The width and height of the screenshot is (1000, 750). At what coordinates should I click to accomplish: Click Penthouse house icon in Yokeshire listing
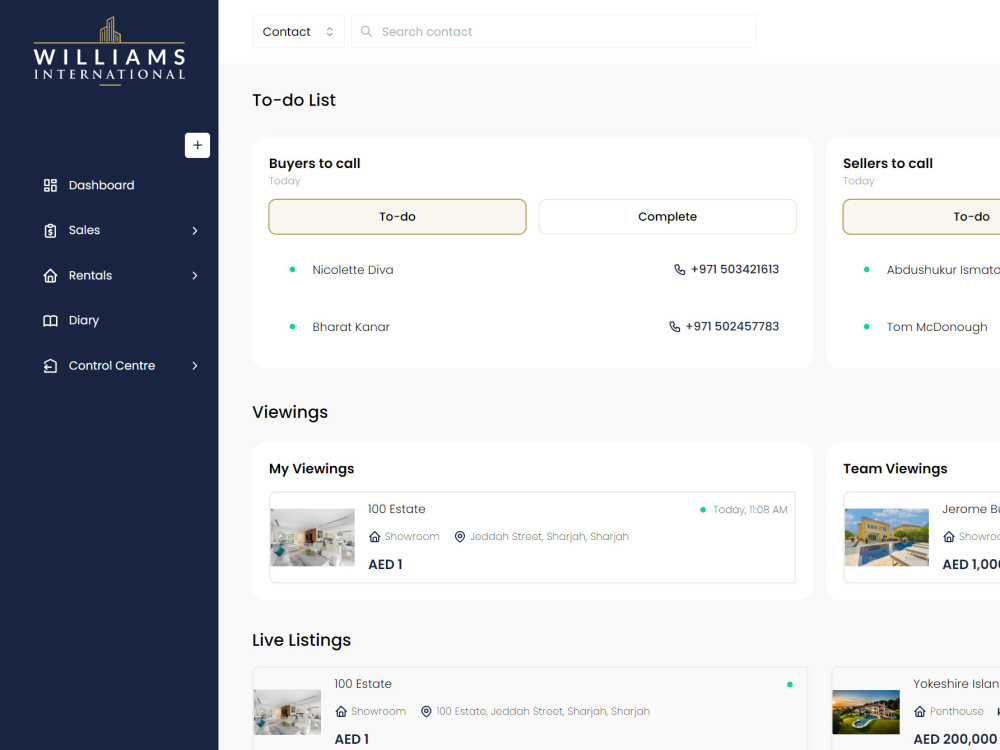(920, 711)
